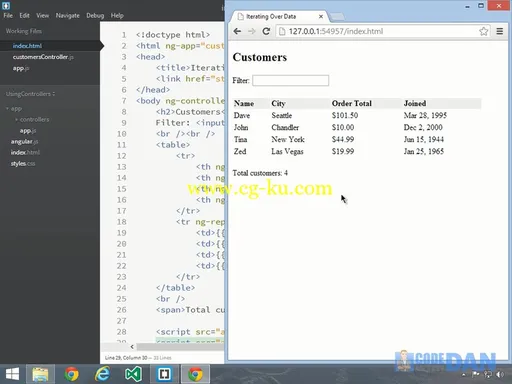Open the Edit menu in Brackets

pyautogui.click(x=24, y=15)
